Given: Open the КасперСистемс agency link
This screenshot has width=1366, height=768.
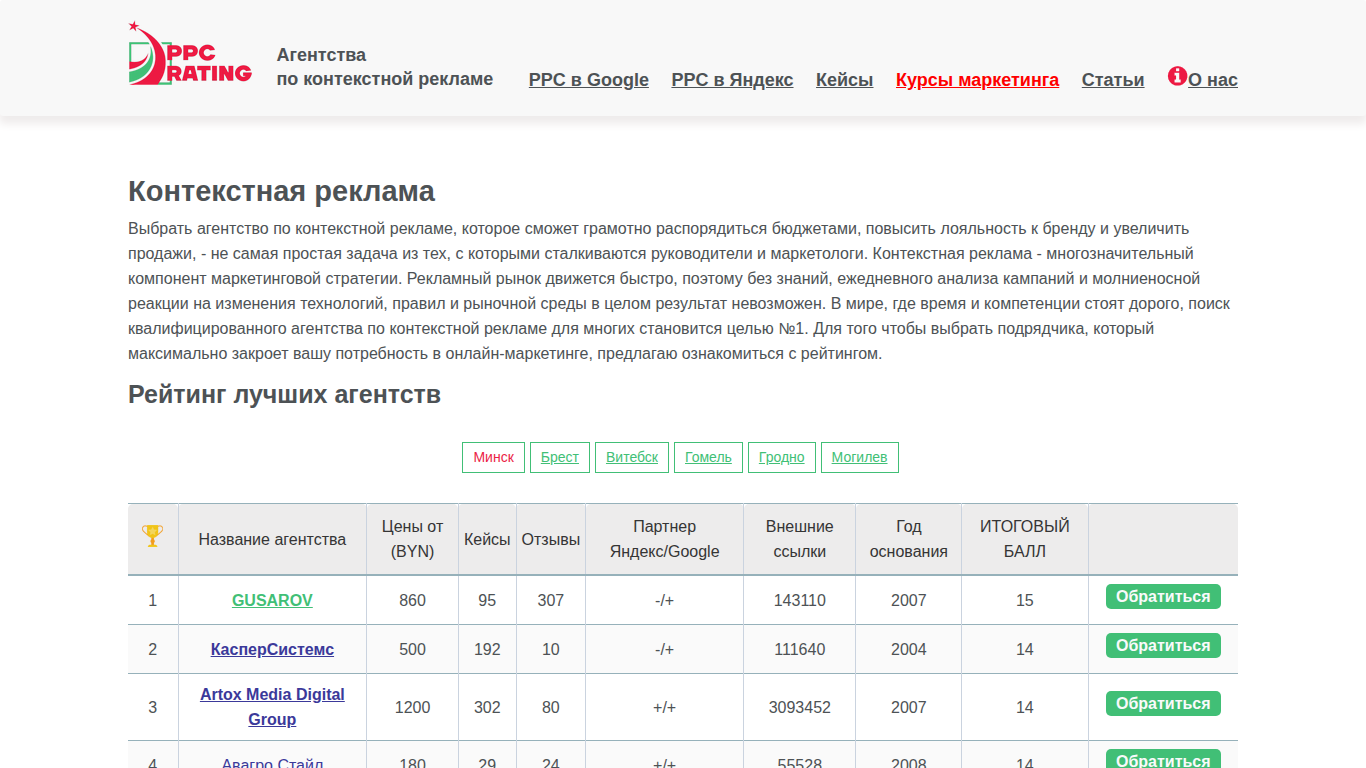Looking at the screenshot, I should pyautogui.click(x=272, y=649).
